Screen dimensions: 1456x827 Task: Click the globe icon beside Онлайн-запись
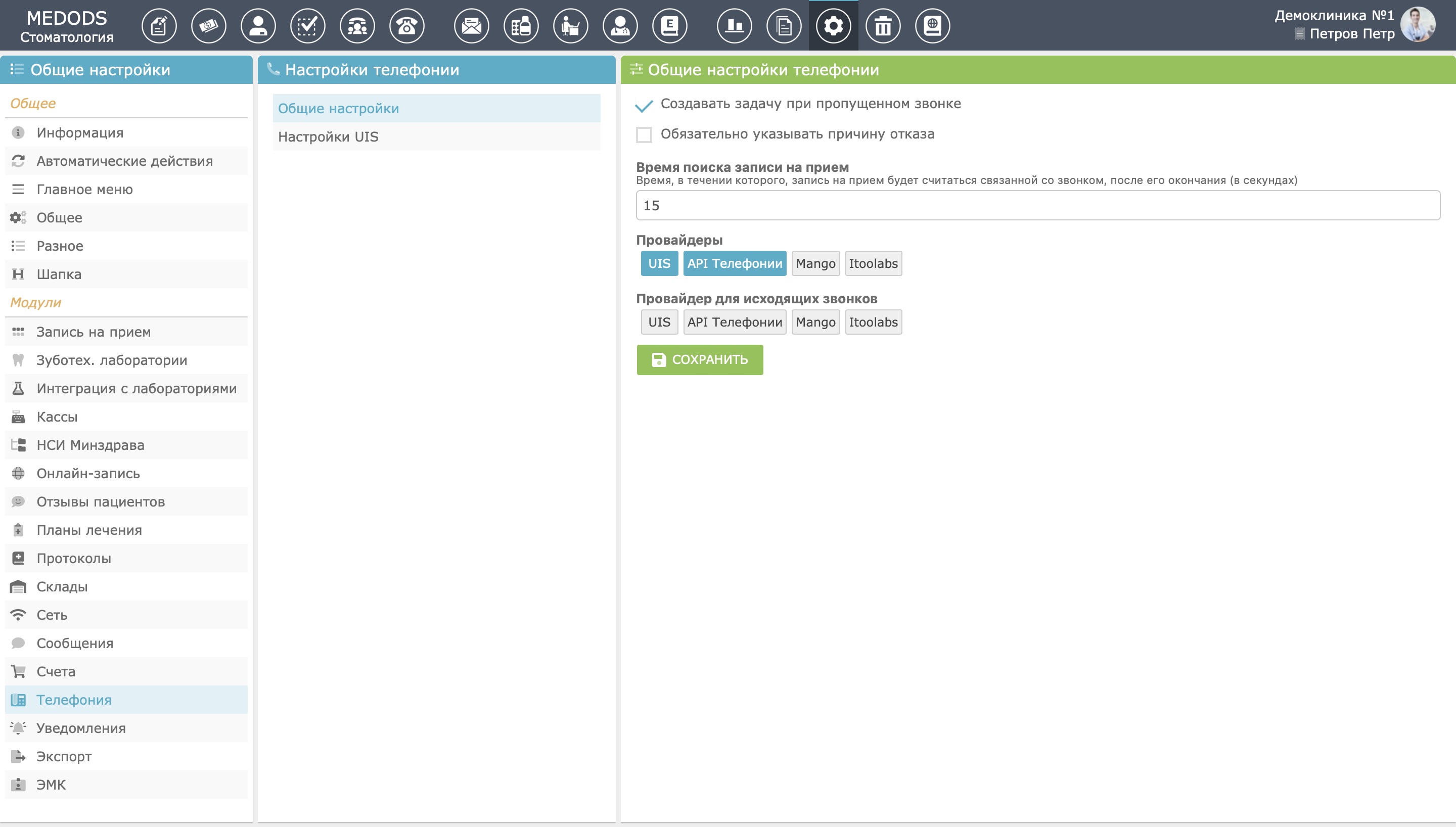18,473
